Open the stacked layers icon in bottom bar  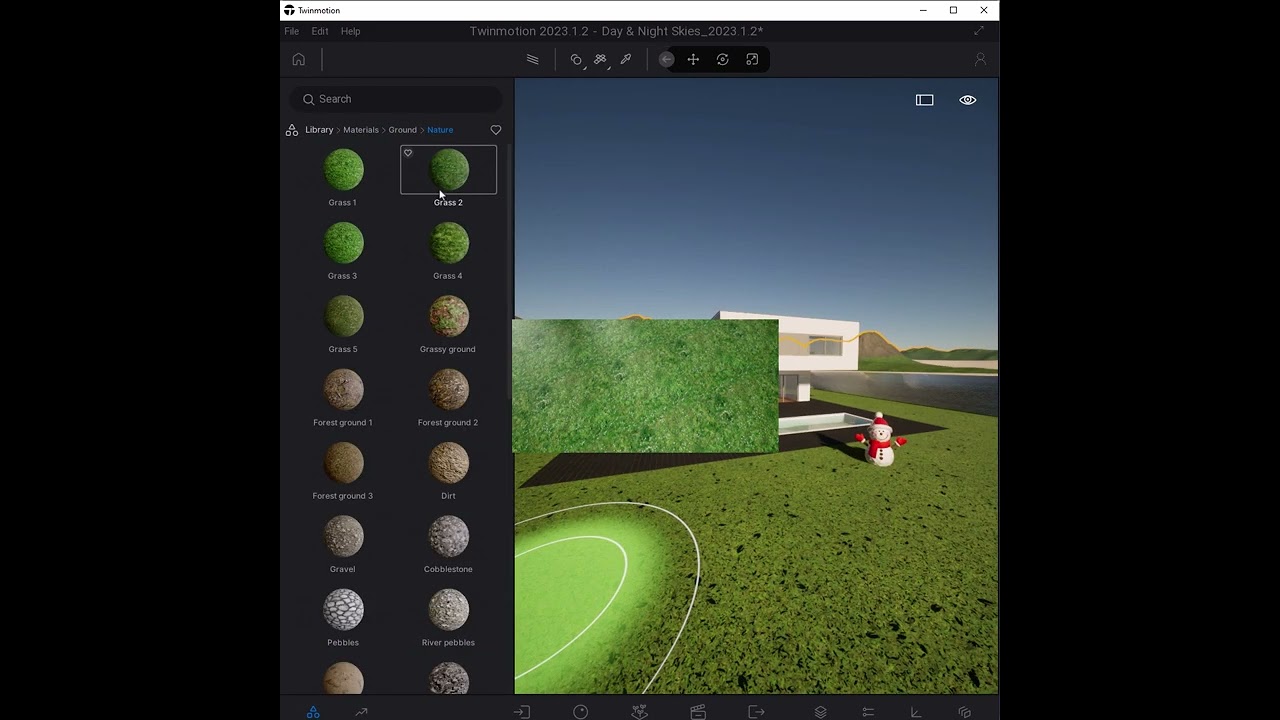point(821,712)
